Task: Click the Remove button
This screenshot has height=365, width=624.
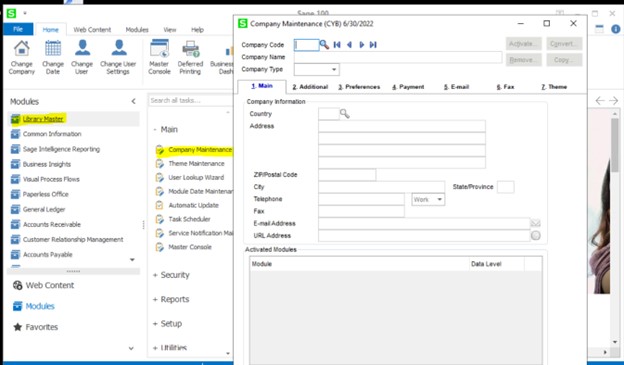Action: click(523, 60)
